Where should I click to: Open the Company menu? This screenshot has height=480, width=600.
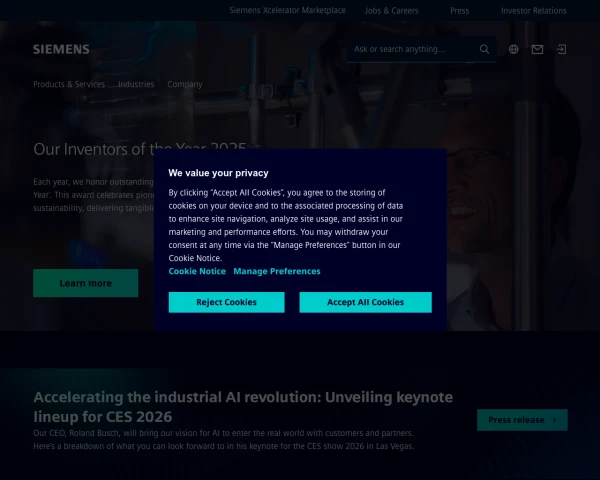click(185, 84)
